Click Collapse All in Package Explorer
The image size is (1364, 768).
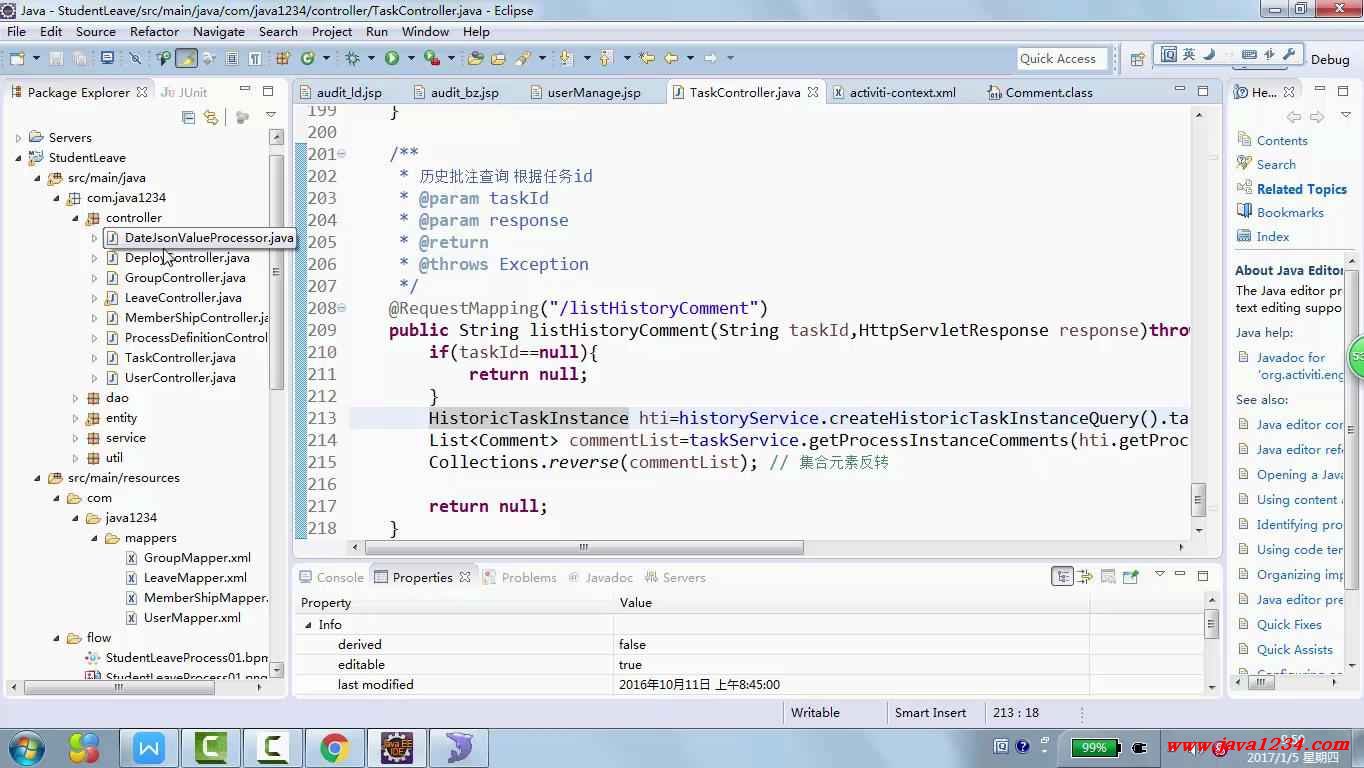click(x=188, y=117)
